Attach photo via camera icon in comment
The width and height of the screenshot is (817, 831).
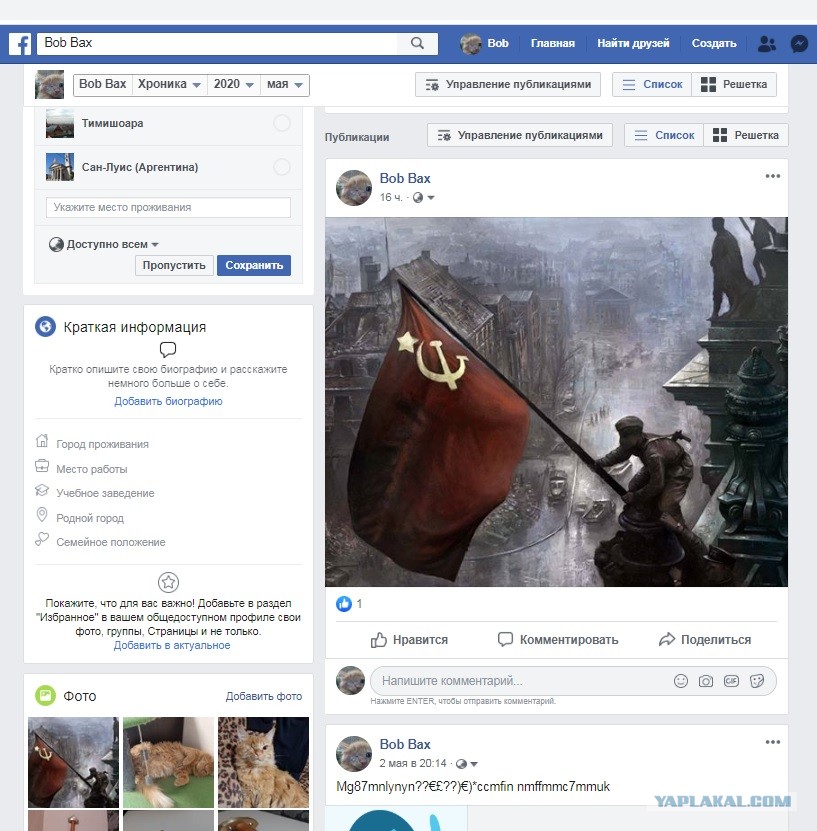706,681
